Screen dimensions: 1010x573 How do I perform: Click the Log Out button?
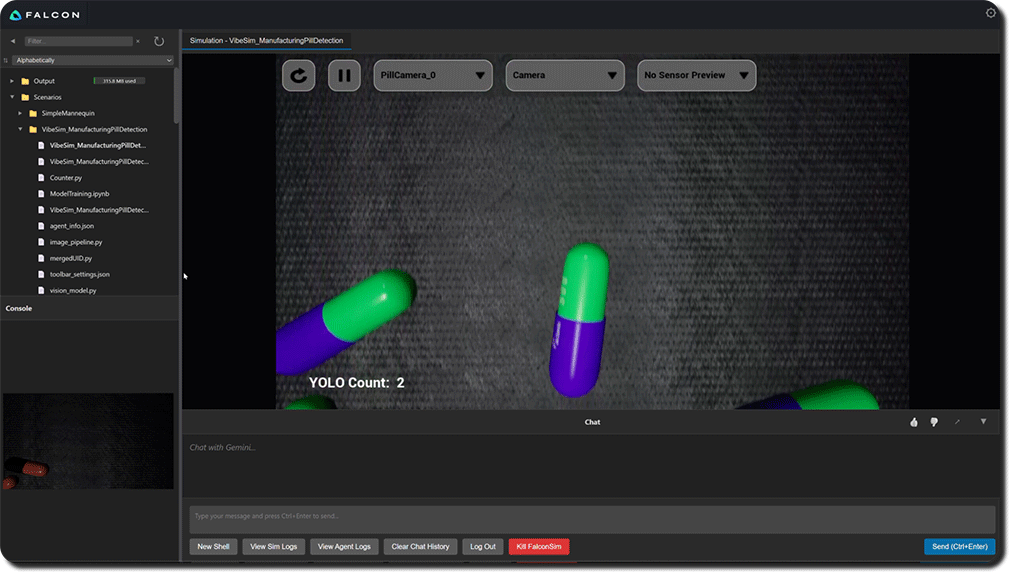tap(482, 547)
